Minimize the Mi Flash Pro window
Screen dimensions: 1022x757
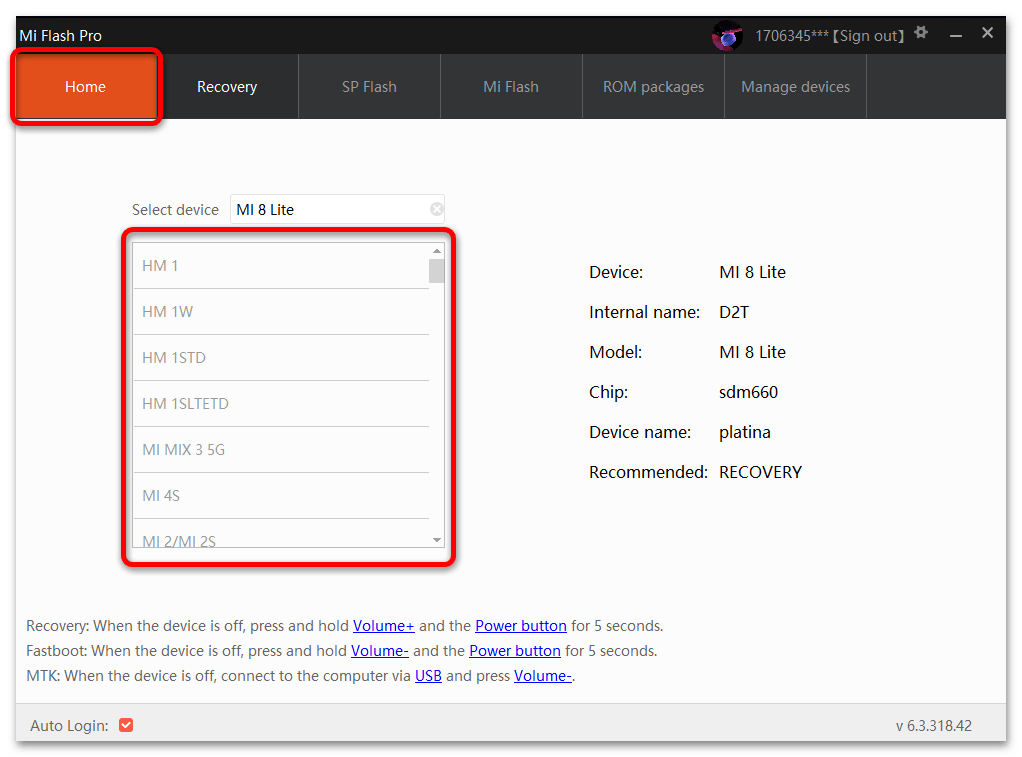coord(956,35)
